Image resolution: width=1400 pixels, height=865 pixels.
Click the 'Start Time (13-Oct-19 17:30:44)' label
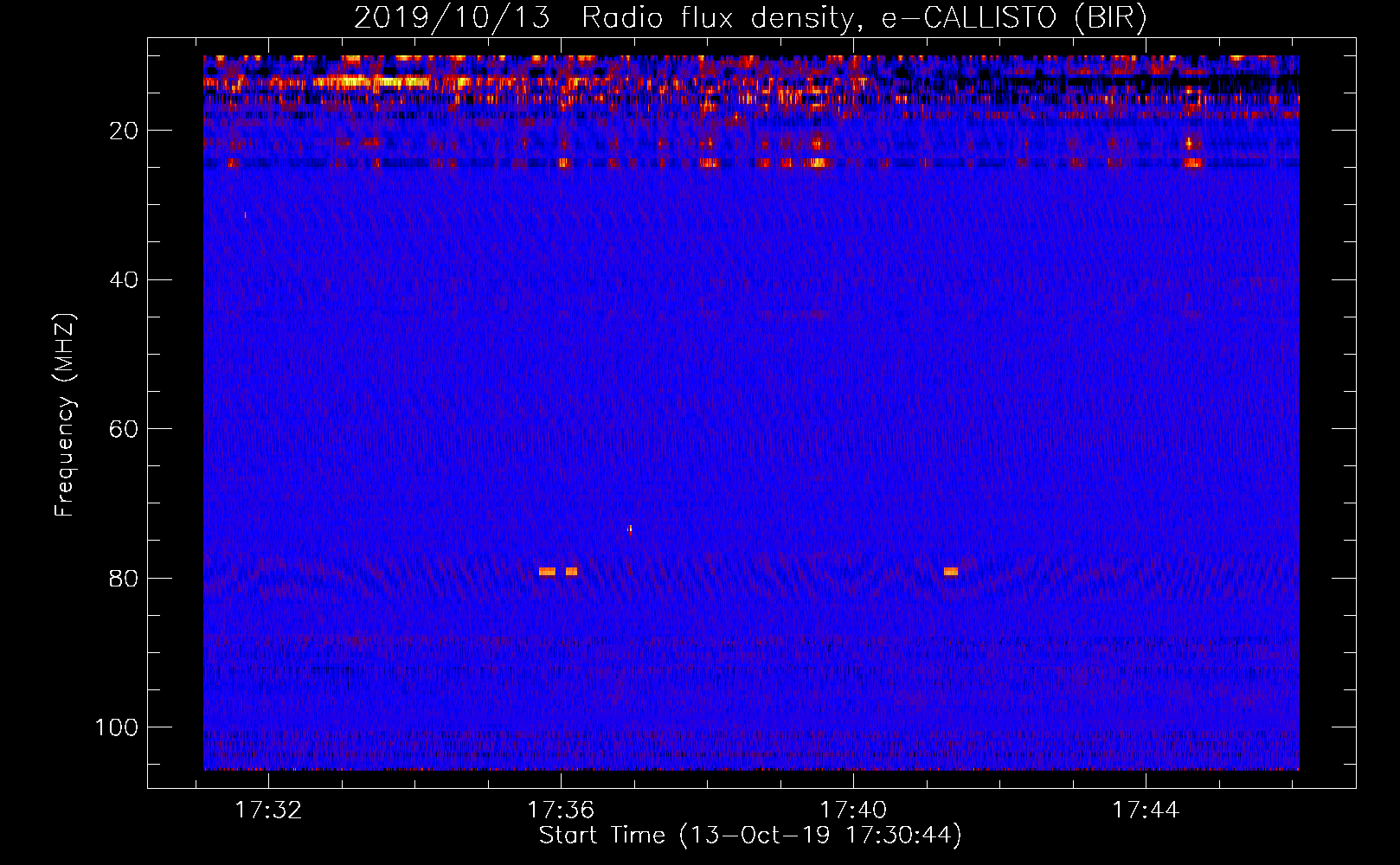point(750,836)
